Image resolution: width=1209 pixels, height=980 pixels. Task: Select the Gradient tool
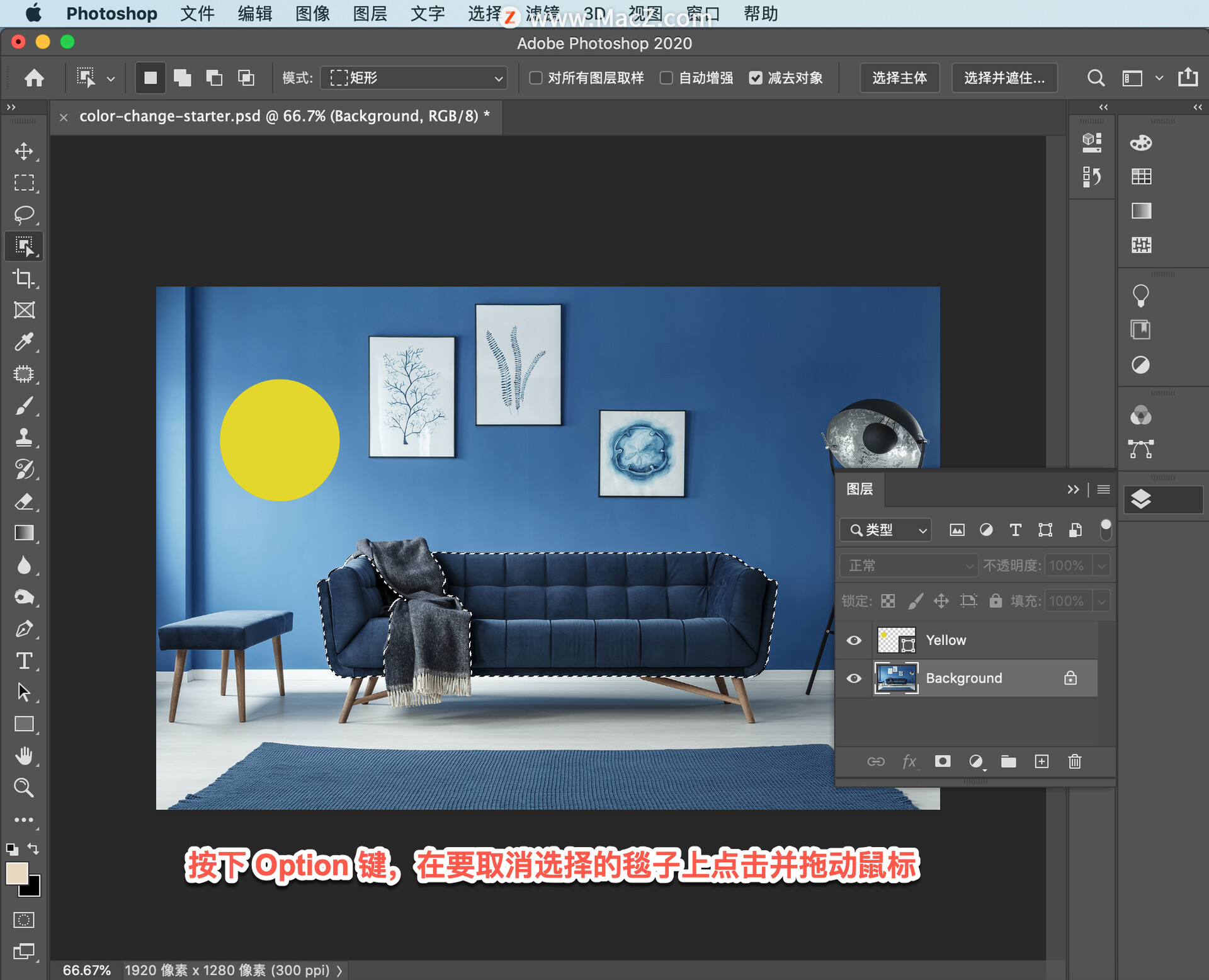24,533
